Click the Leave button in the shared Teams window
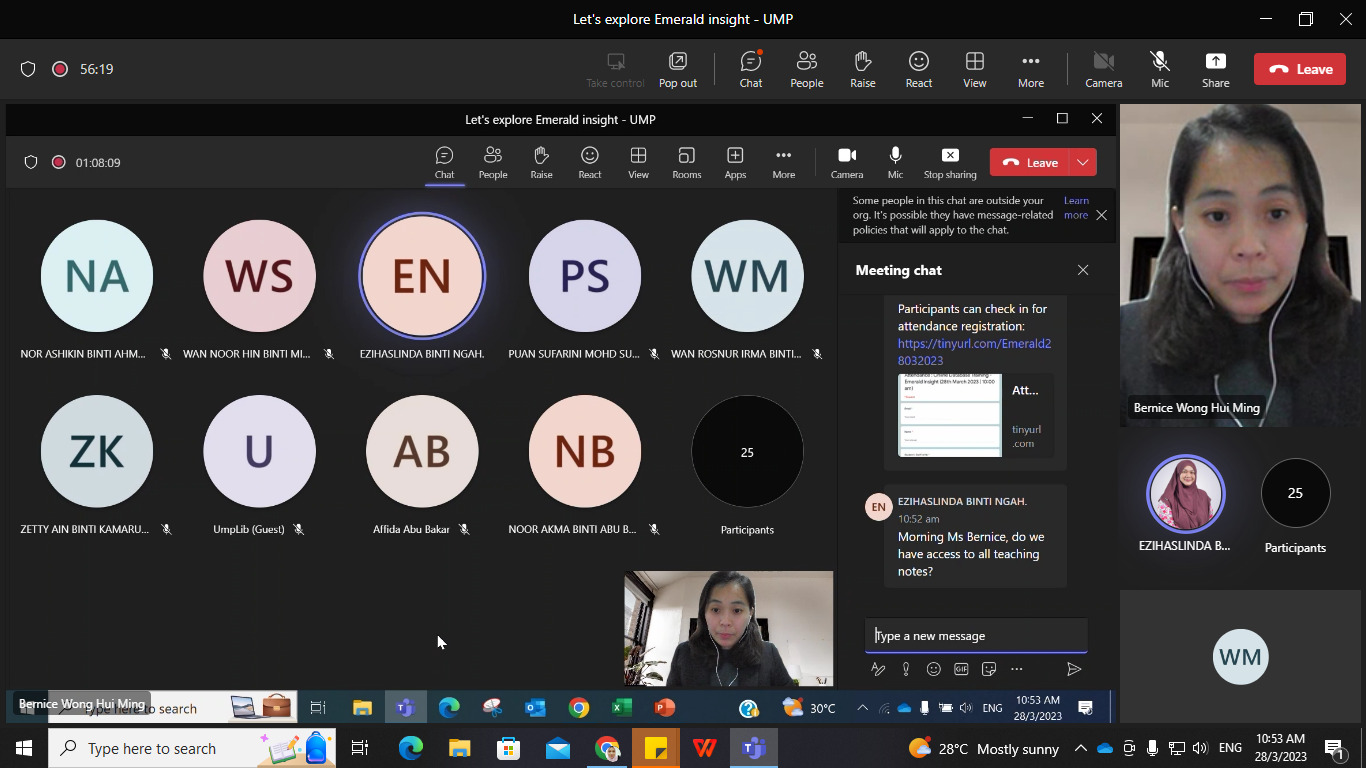 pyautogui.click(x=1030, y=162)
